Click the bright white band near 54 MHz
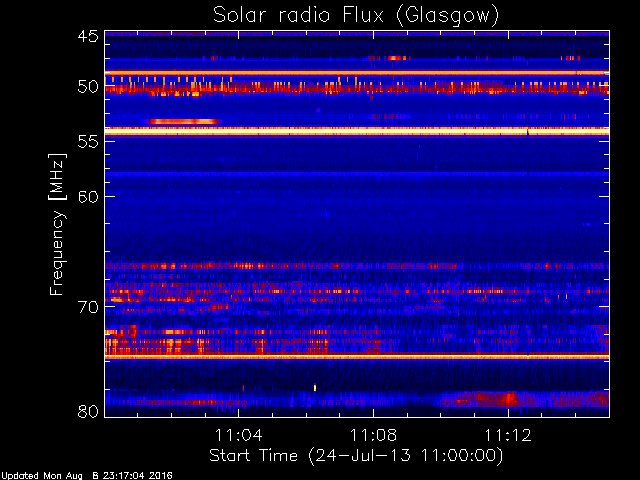 click(x=357, y=131)
